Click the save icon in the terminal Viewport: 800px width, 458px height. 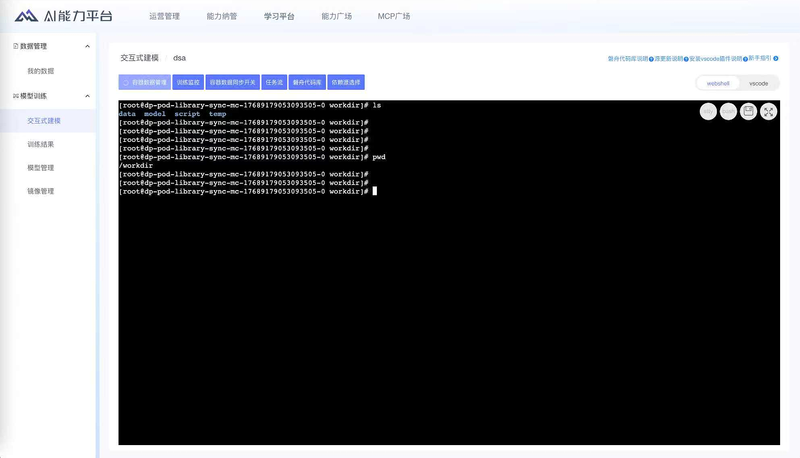click(748, 111)
